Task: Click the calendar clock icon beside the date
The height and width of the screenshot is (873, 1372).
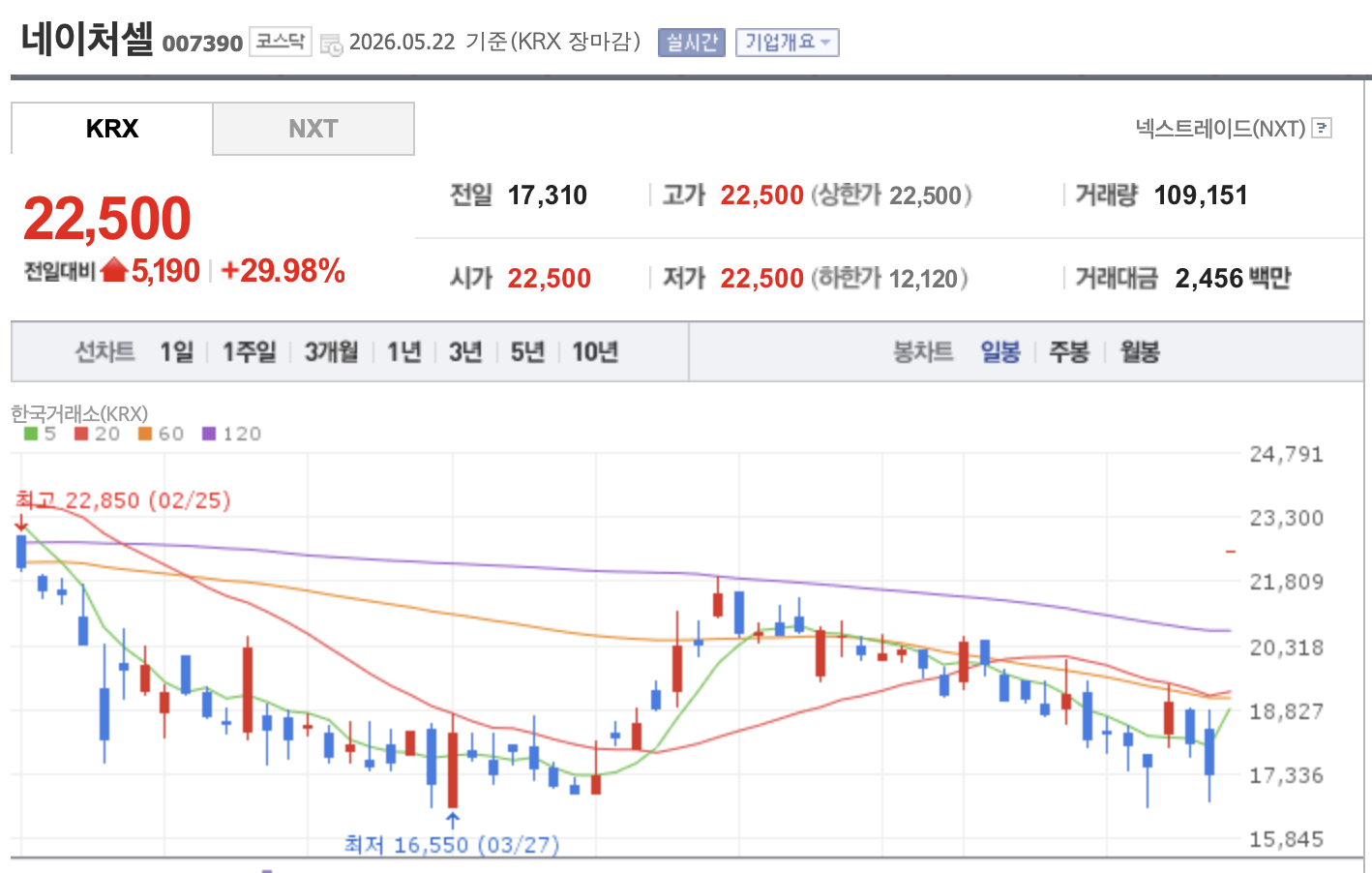Action: (x=331, y=45)
